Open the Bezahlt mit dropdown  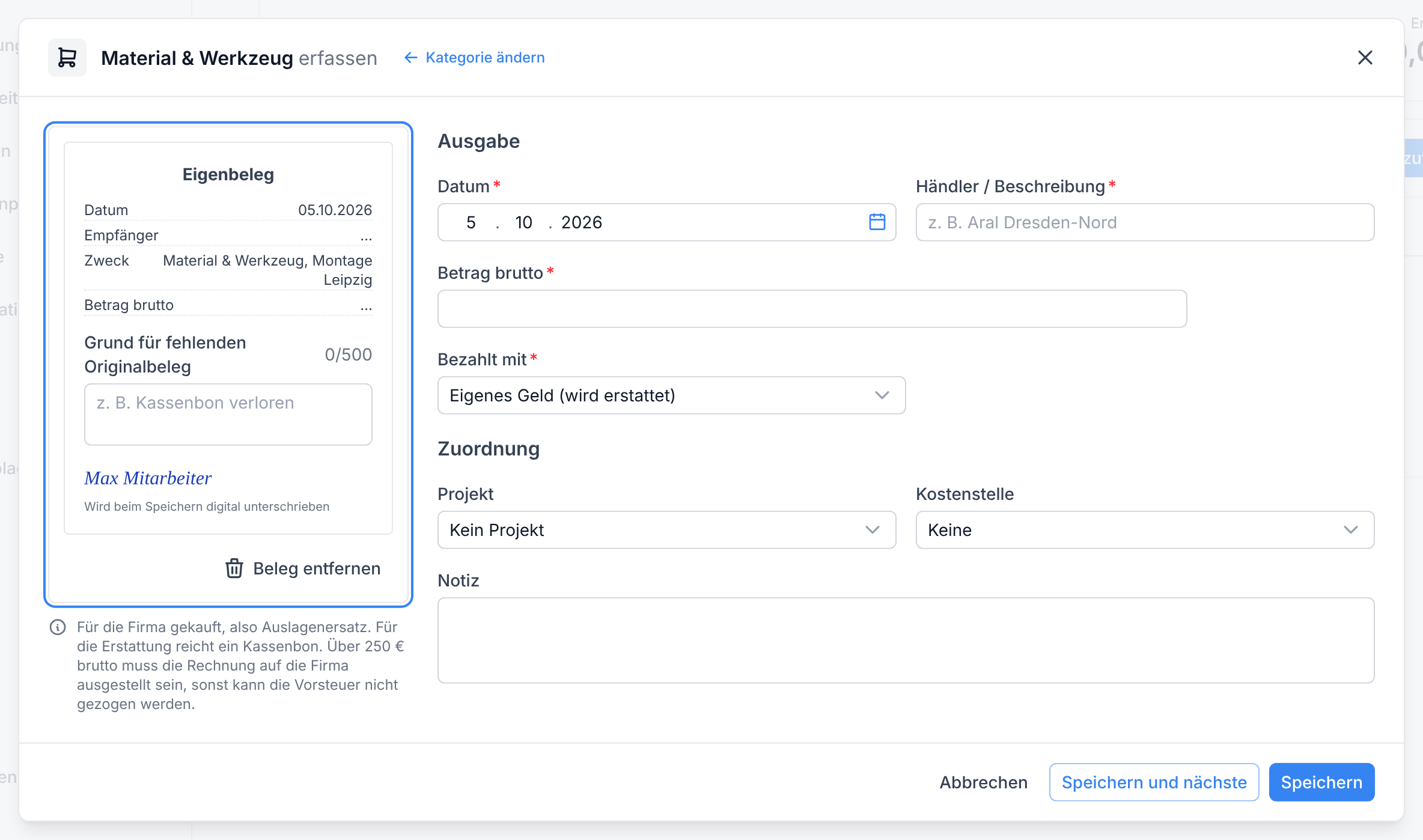coord(671,395)
